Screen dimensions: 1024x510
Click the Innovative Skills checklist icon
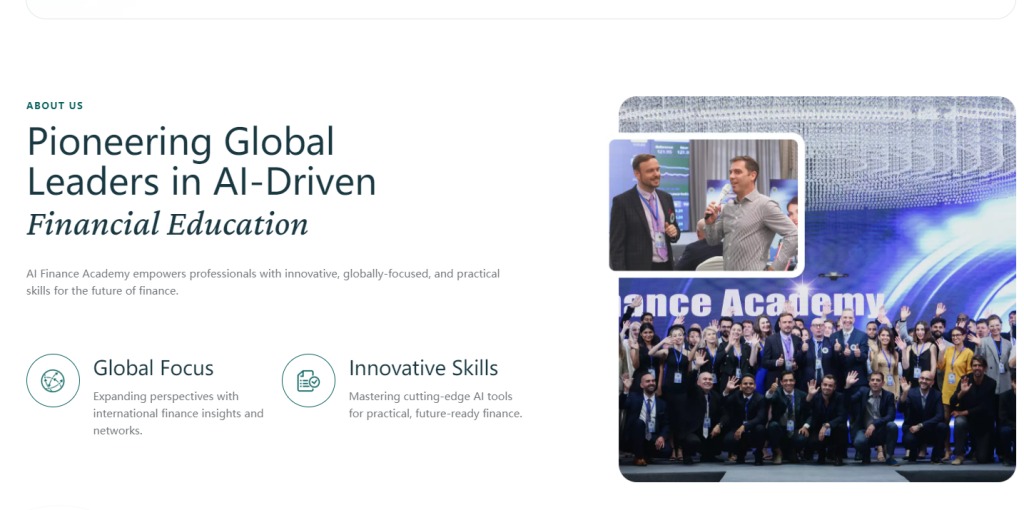308,381
